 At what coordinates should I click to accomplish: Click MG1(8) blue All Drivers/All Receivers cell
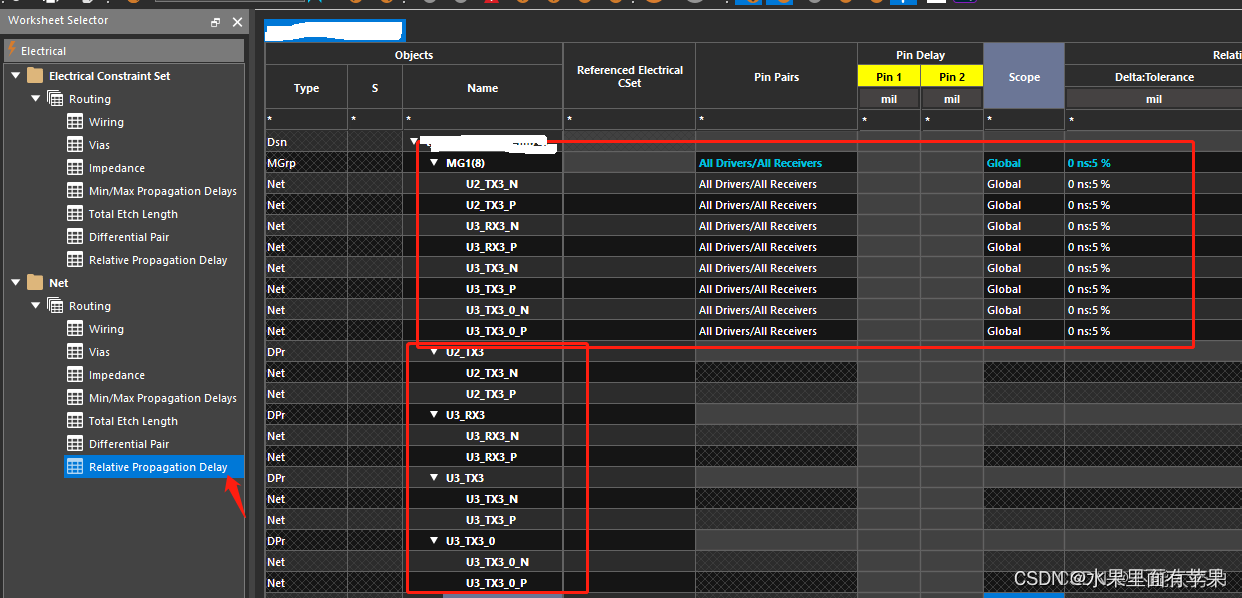(x=760, y=163)
